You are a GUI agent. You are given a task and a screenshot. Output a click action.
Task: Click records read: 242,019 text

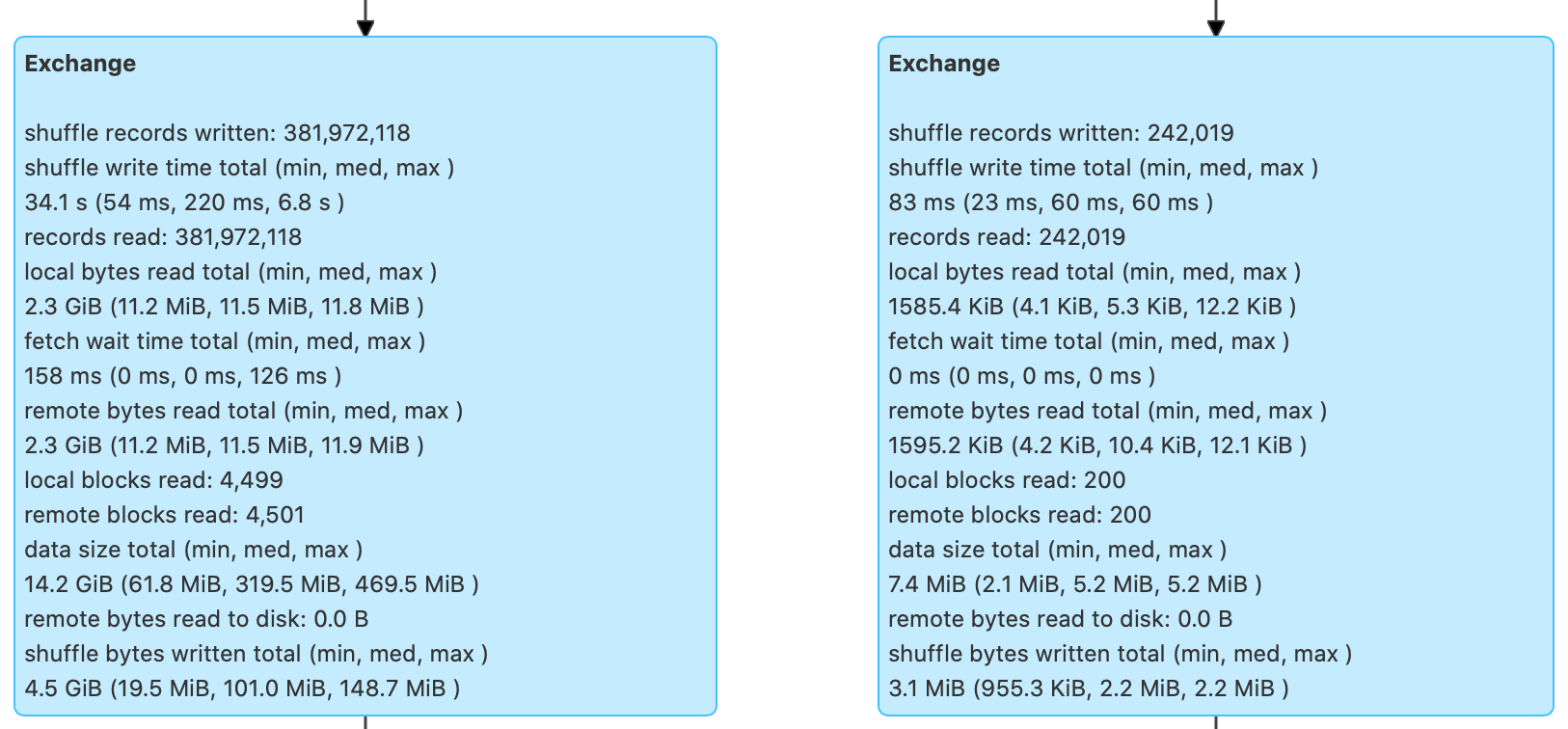pyautogui.click(x=1007, y=237)
